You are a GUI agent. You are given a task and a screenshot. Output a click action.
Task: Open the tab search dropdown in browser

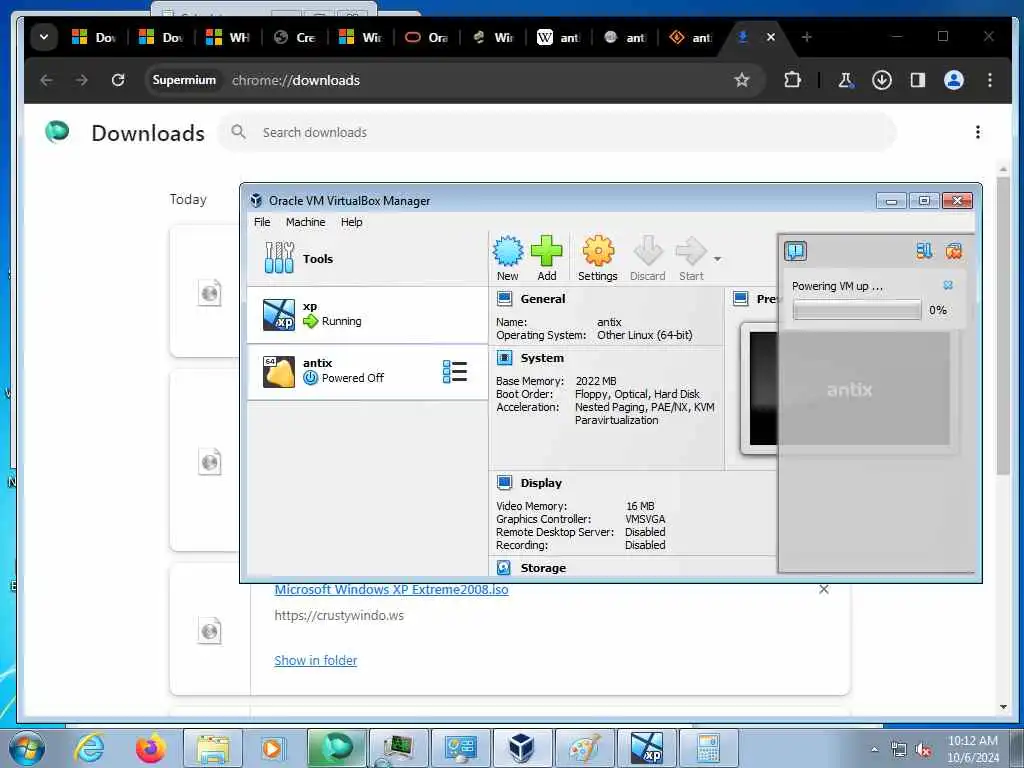[44, 37]
